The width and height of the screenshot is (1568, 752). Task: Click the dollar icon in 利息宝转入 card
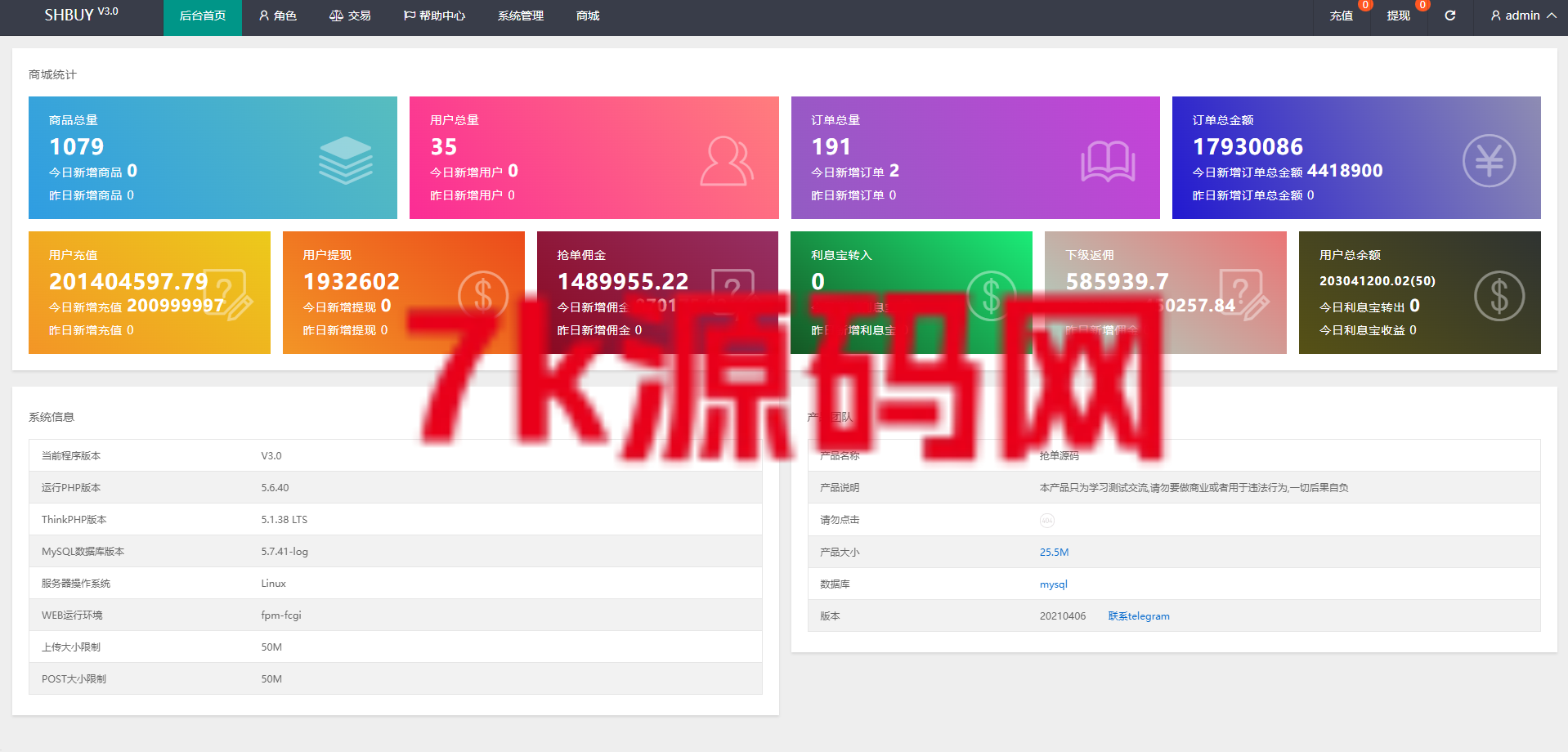[991, 295]
